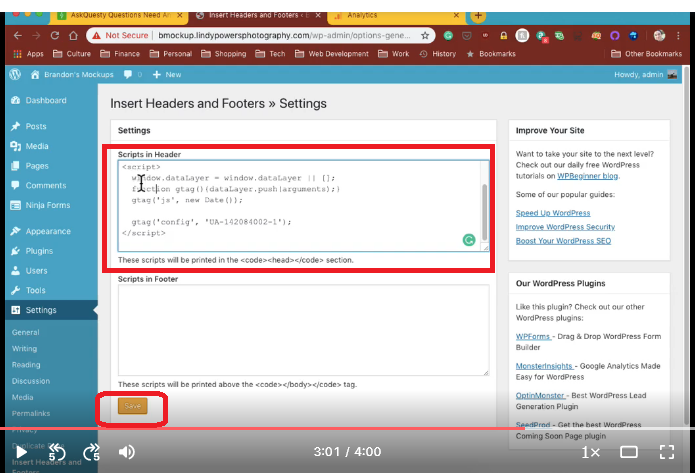Screen dimensions: 695x473
Task: Open the History bookmark
Action: tap(437, 54)
